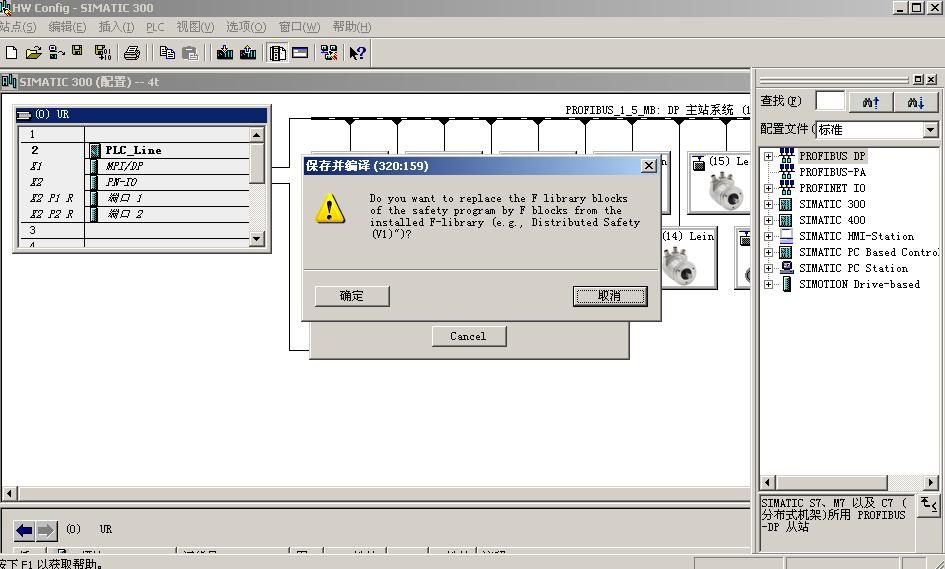Click the address overview window icon
Image resolution: width=945 pixels, height=569 pixels.
pyautogui.click(x=300, y=53)
